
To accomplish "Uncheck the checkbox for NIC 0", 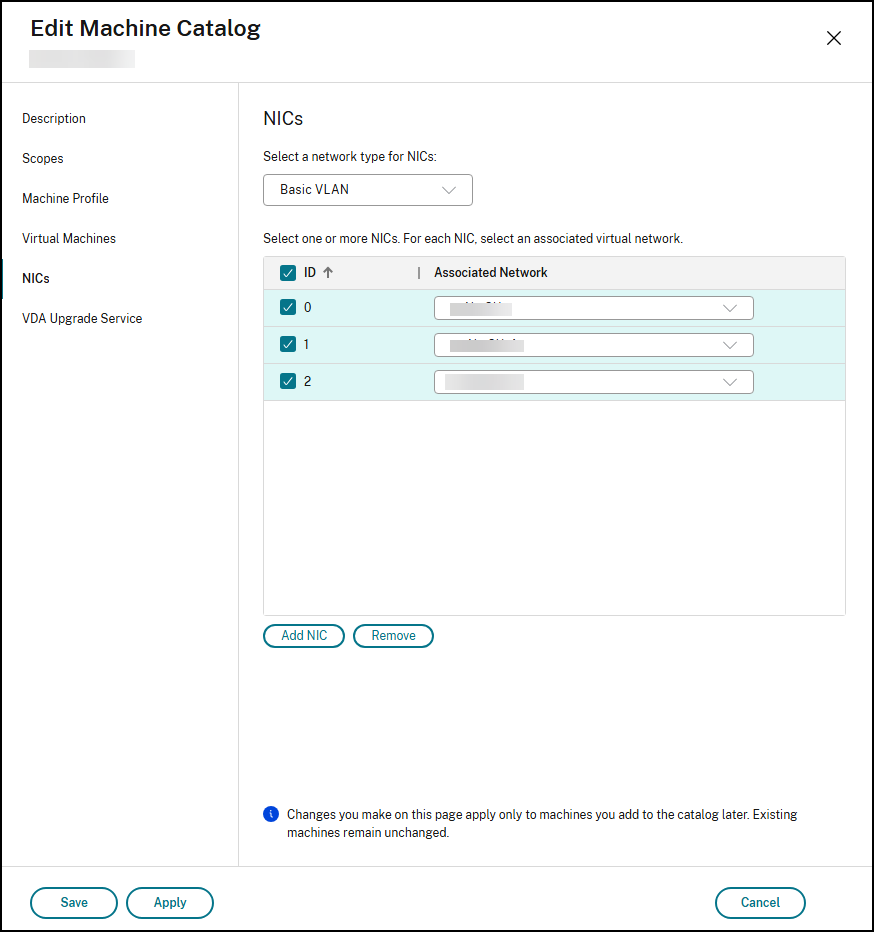I will coord(288,307).
